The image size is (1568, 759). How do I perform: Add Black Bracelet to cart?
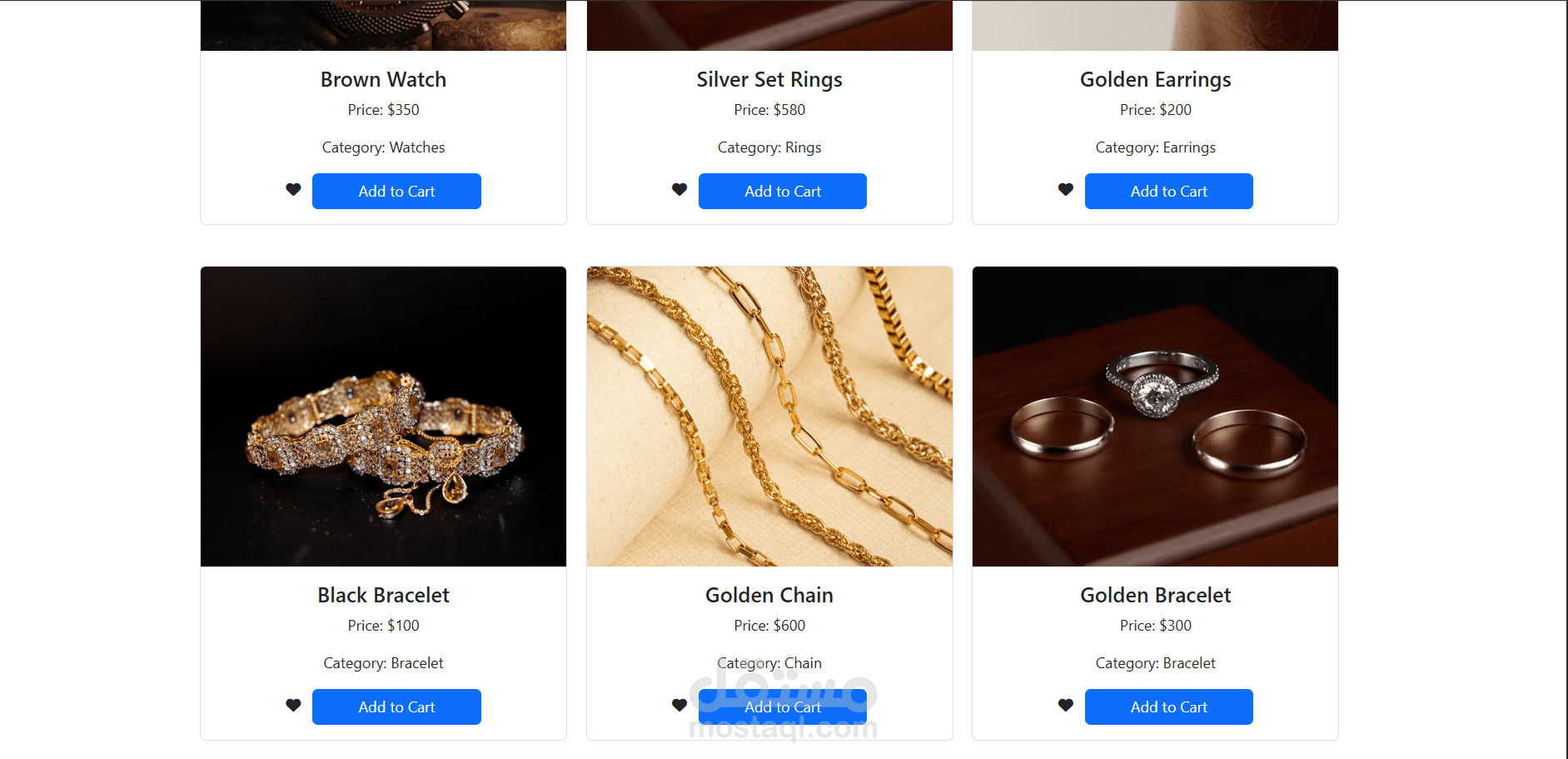click(396, 707)
